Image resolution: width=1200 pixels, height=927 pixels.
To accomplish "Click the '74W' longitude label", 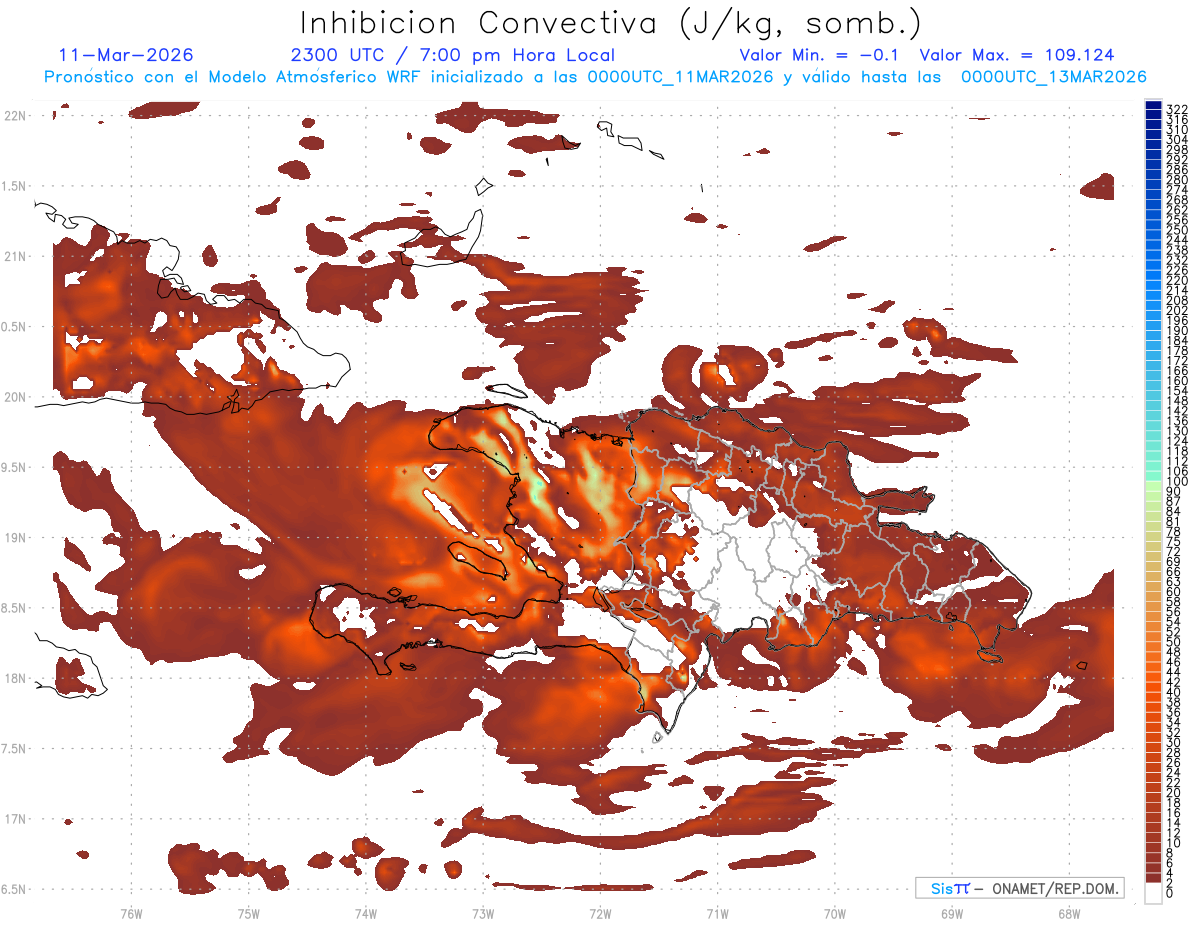I will (x=365, y=912).
